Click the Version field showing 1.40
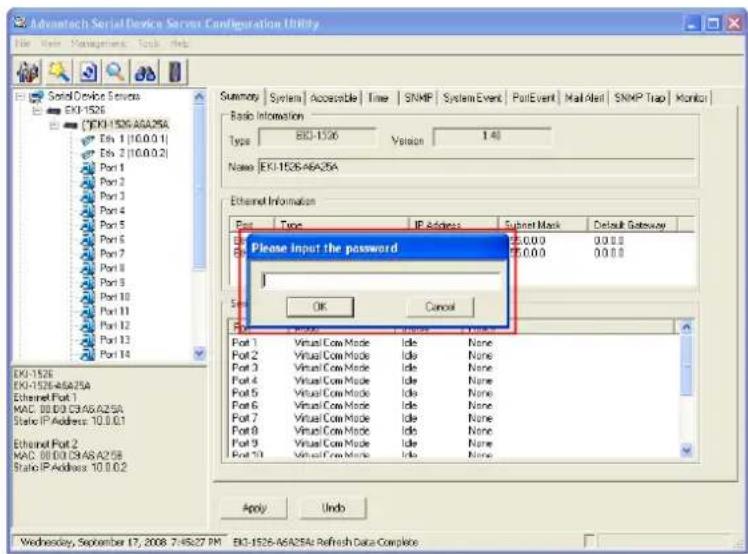This screenshot has height=554, width=748. 492,137
